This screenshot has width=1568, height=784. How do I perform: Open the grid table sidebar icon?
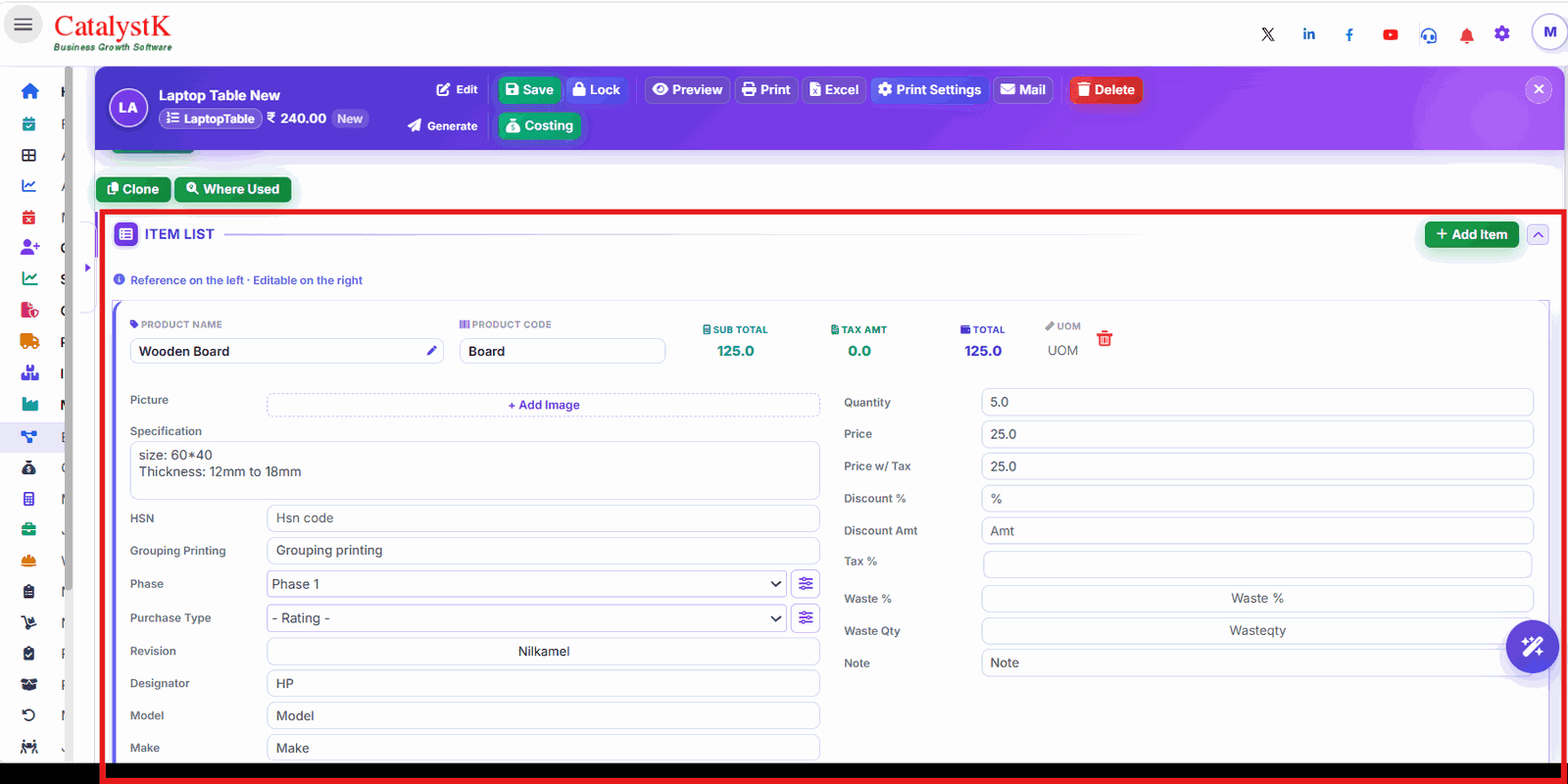click(29, 155)
